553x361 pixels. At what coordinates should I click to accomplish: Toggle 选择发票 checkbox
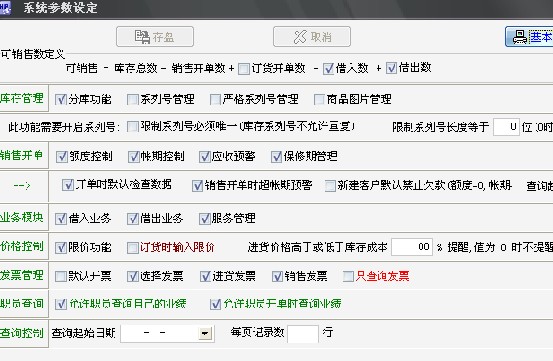point(133,276)
